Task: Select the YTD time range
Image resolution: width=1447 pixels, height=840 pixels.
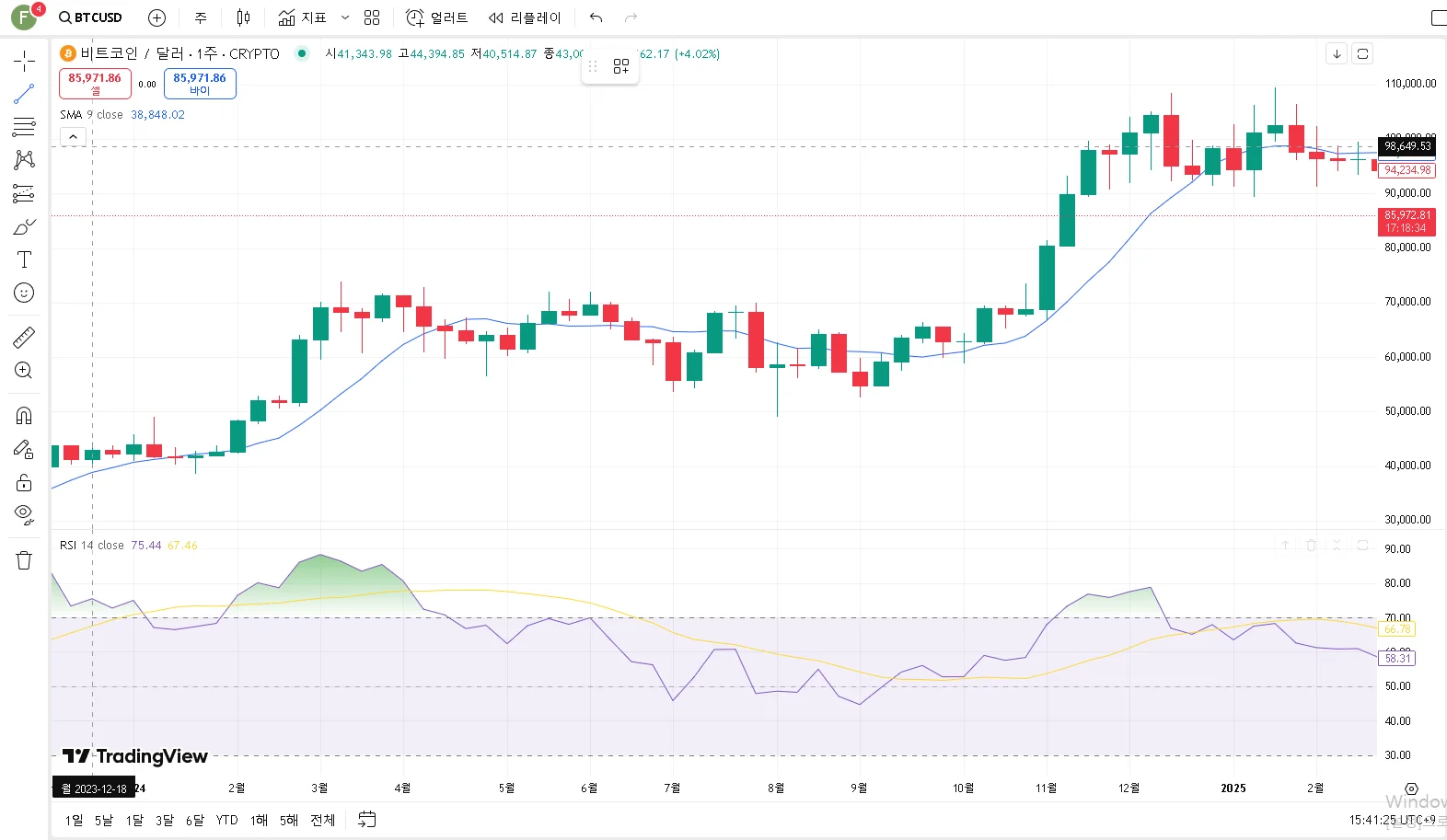Action: 226,820
